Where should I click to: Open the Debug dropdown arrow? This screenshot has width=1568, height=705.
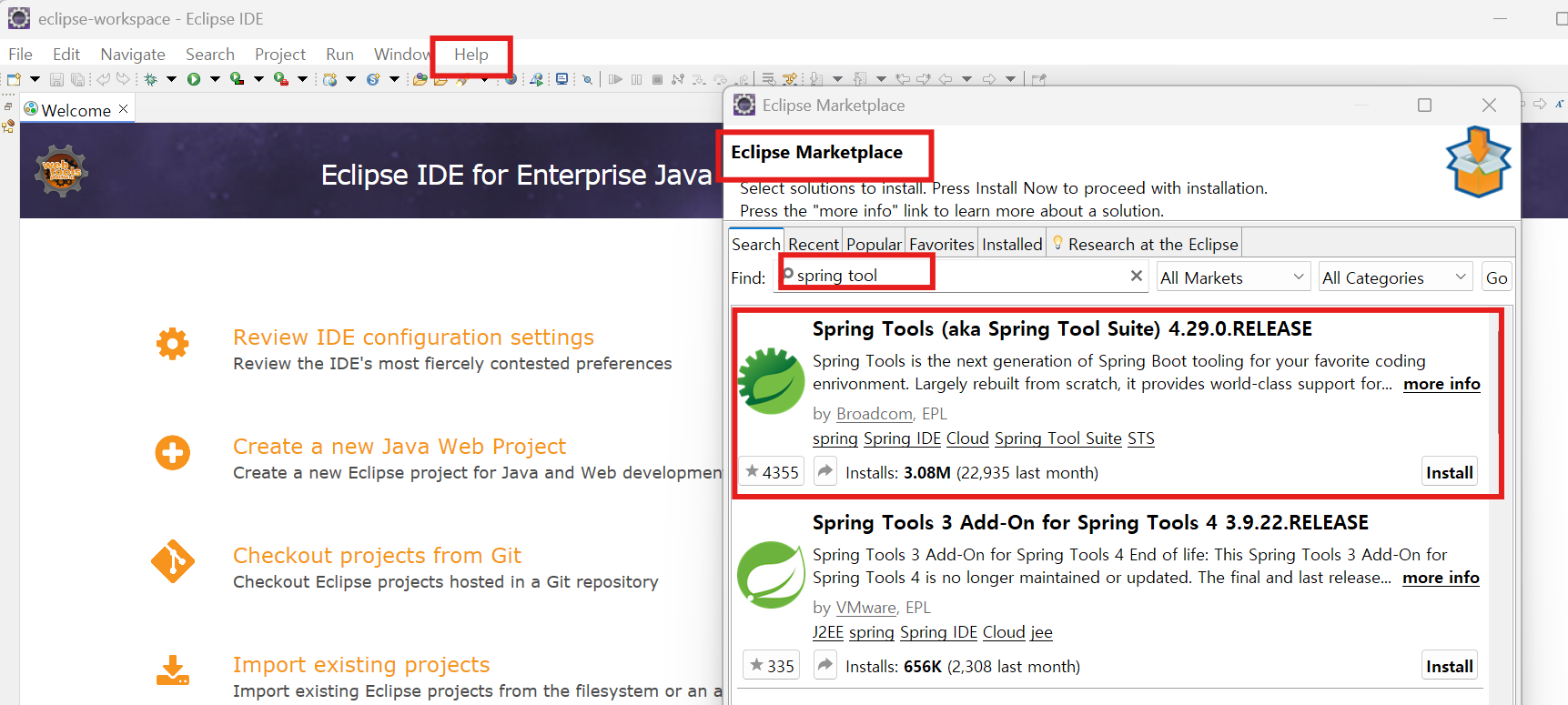tap(171, 79)
